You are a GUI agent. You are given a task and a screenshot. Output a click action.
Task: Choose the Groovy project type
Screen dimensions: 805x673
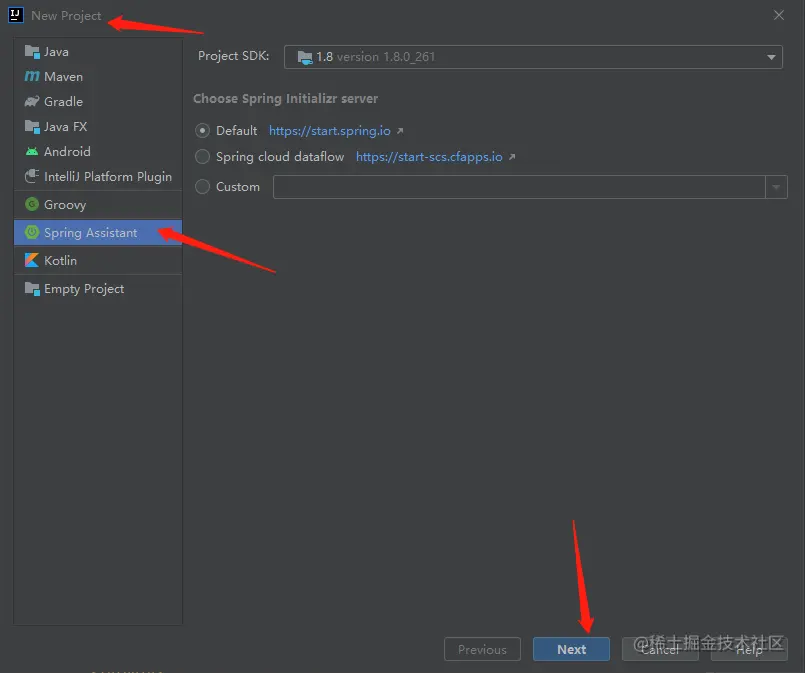pos(98,204)
